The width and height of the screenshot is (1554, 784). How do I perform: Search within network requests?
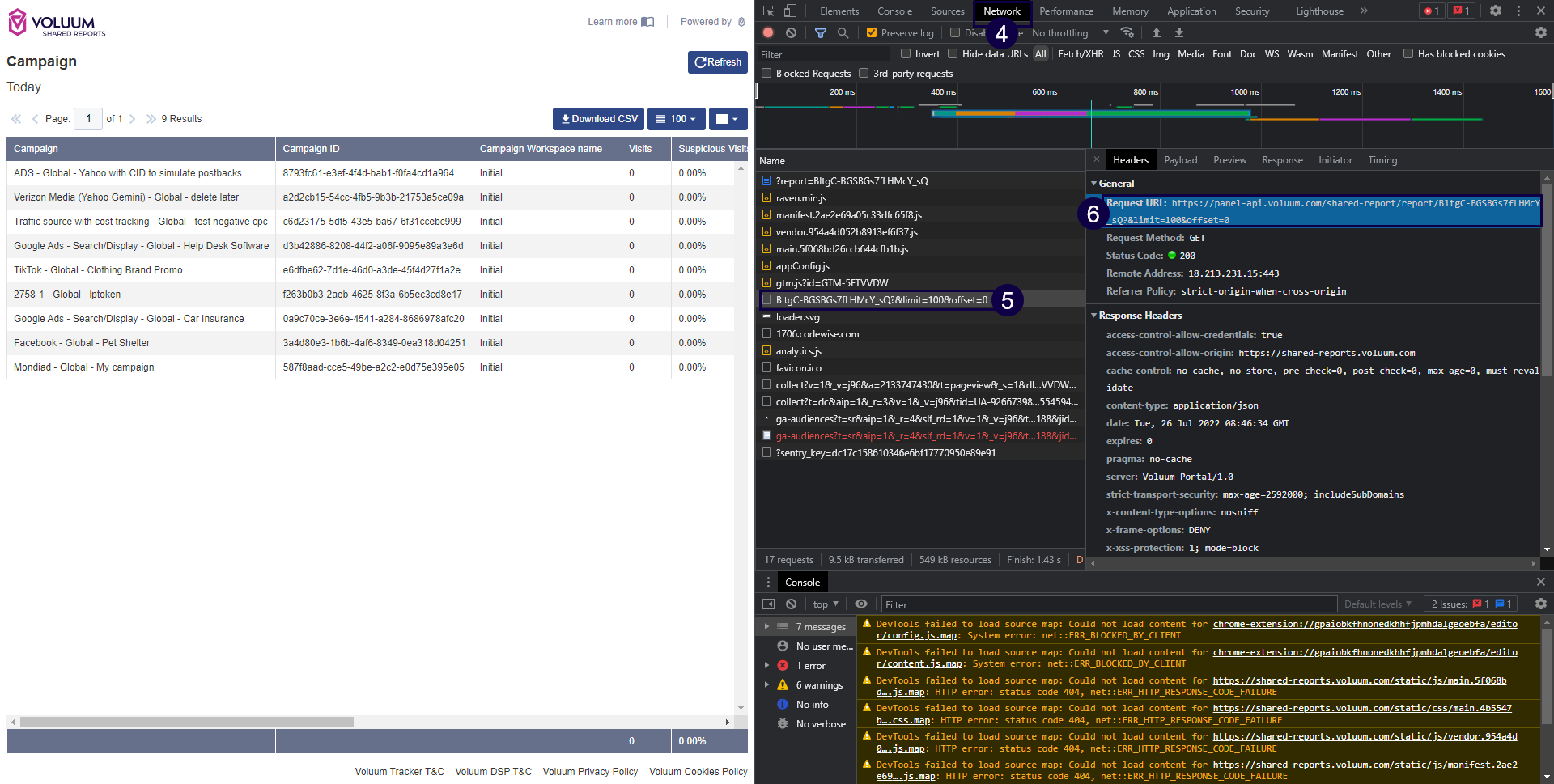(843, 32)
